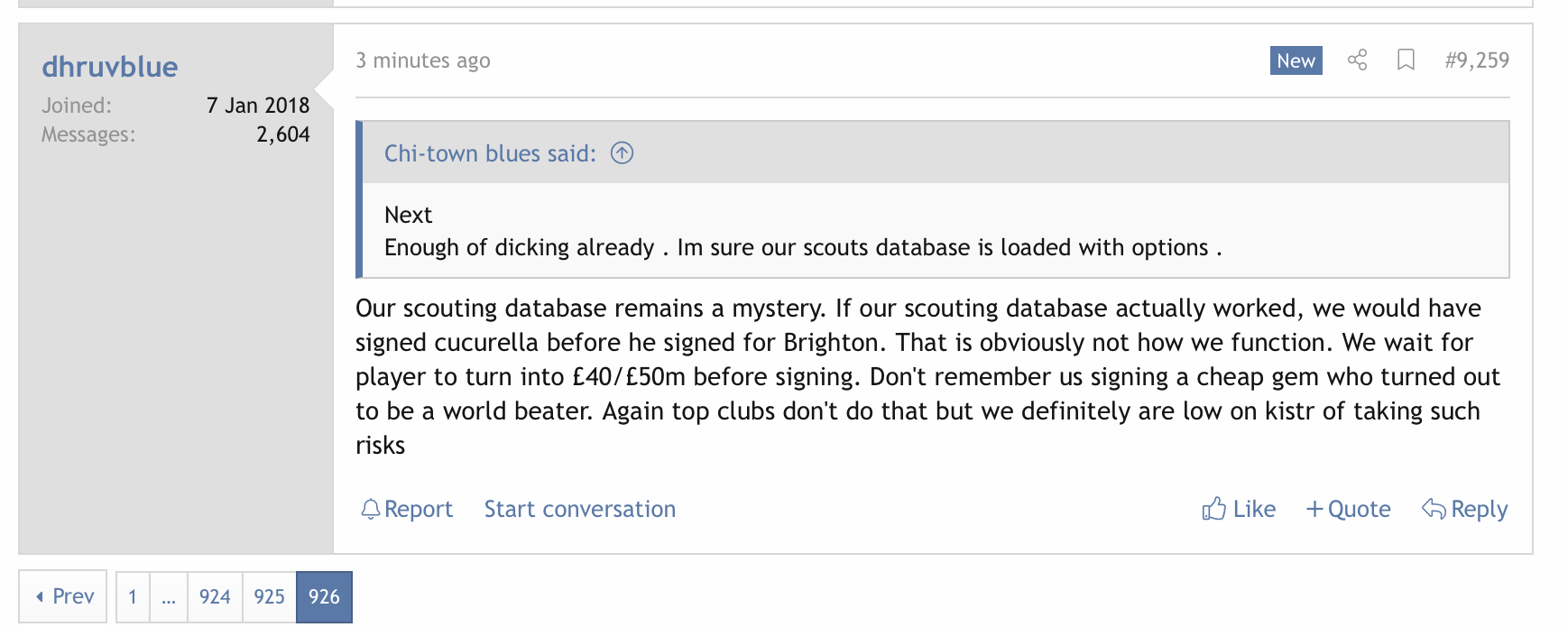Screen dimensions: 1568x627
Task: Click the share icon on post #9,259
Action: coord(1357,60)
